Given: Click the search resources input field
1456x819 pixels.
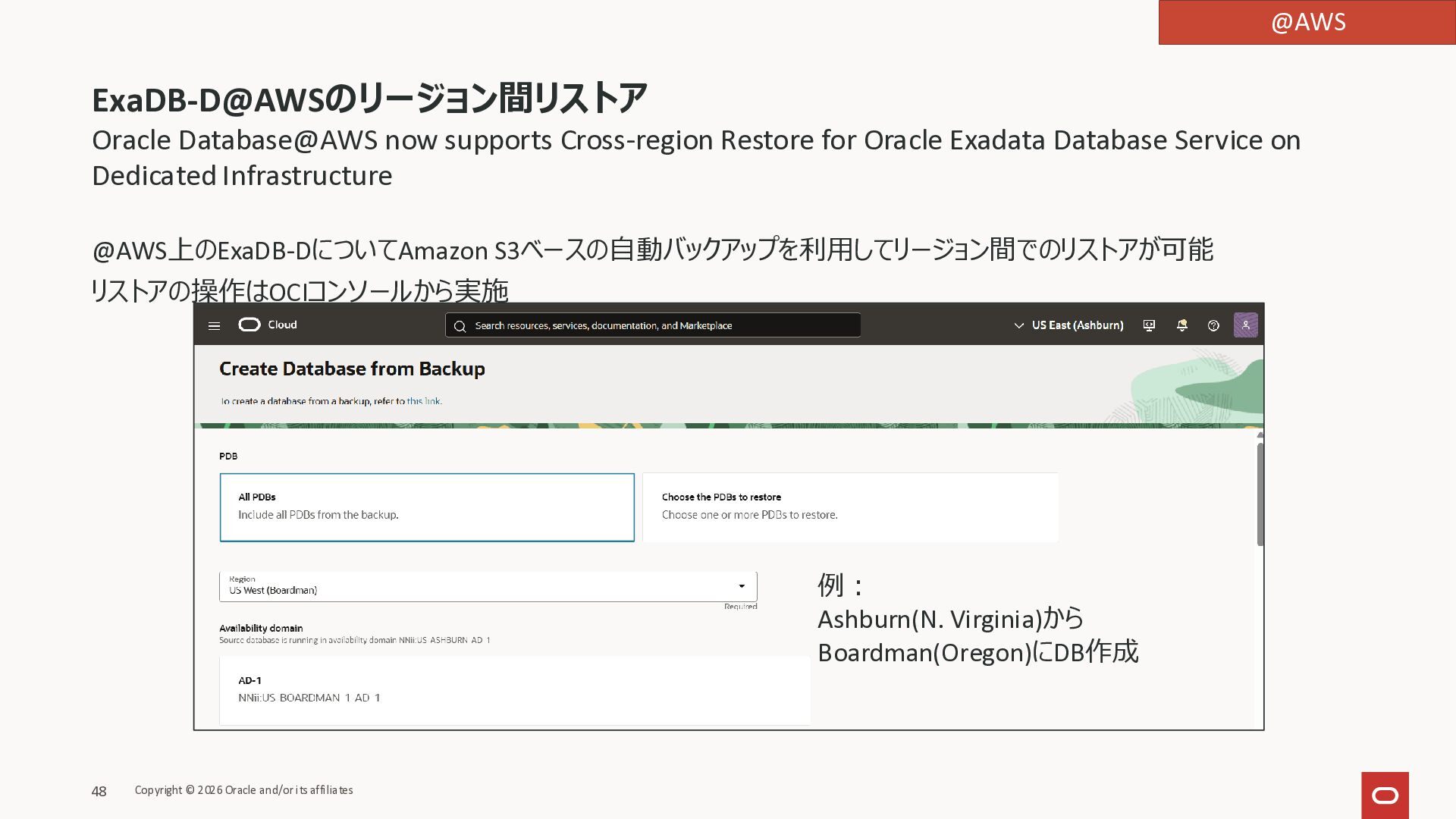Looking at the screenshot, I should coord(660,325).
